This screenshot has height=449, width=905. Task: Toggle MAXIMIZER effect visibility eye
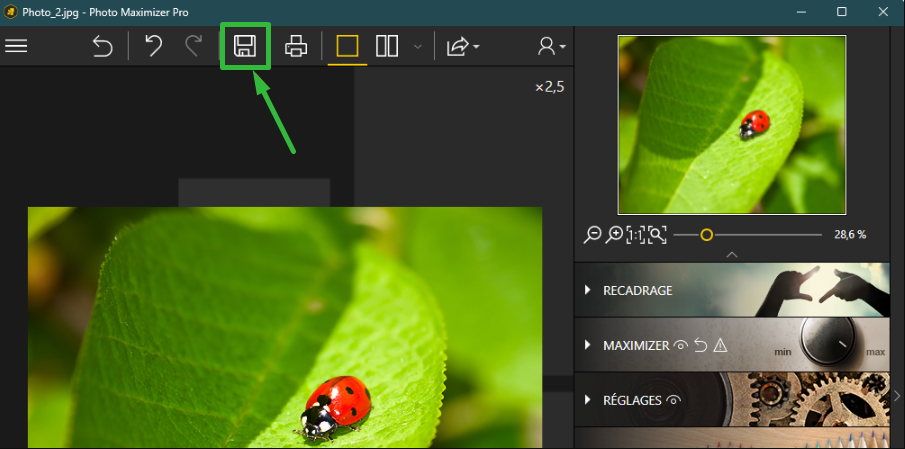pos(681,346)
